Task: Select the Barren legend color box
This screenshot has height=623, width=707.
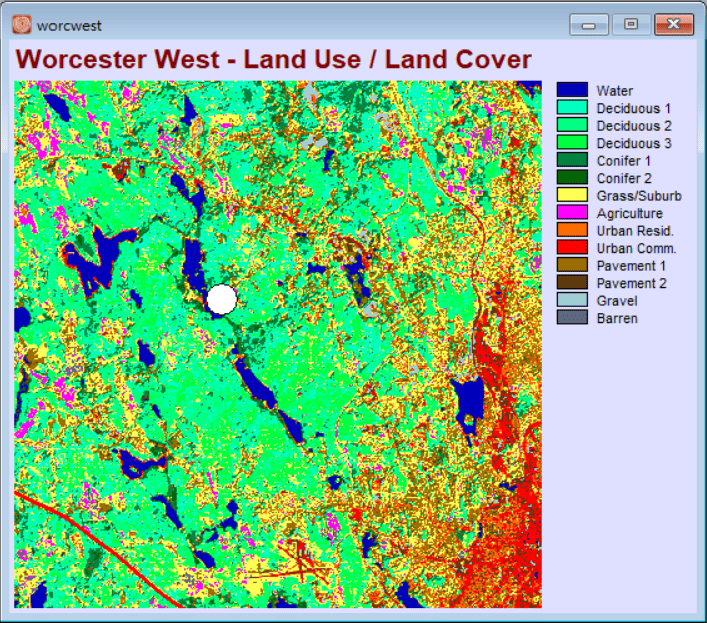Action: (x=572, y=317)
